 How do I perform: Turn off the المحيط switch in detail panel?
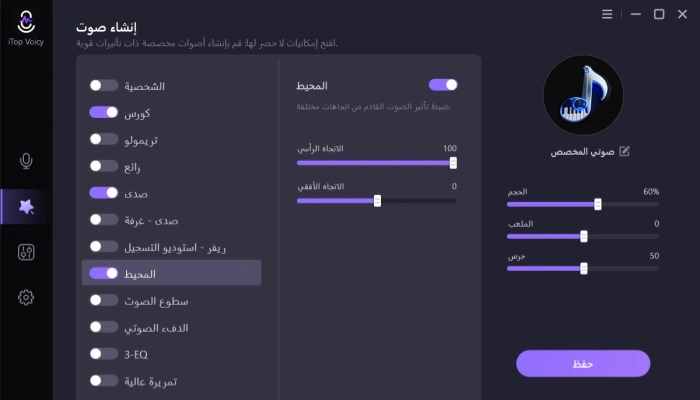coord(443,85)
